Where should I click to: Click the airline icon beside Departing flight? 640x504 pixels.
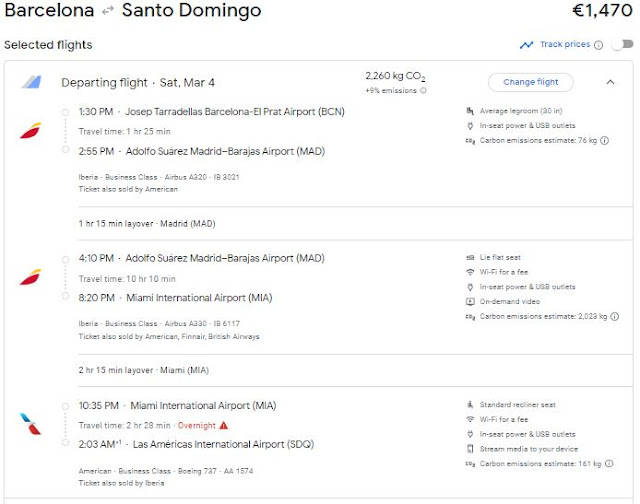pos(31,82)
